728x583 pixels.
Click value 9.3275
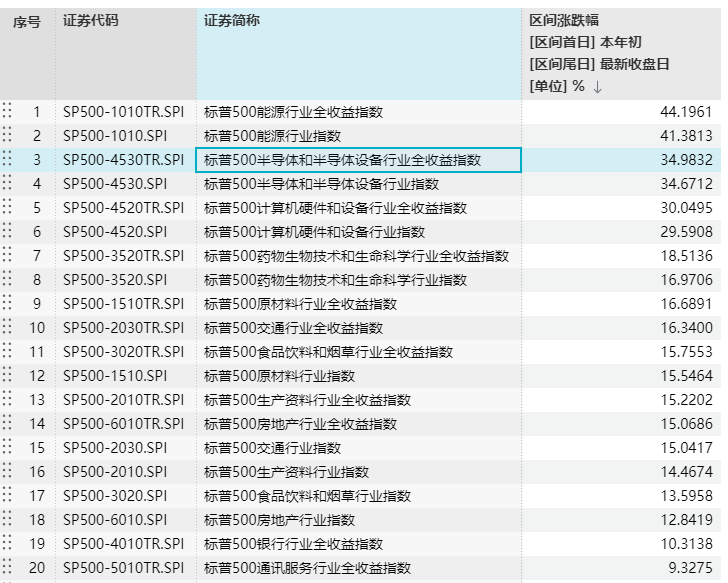click(x=690, y=568)
